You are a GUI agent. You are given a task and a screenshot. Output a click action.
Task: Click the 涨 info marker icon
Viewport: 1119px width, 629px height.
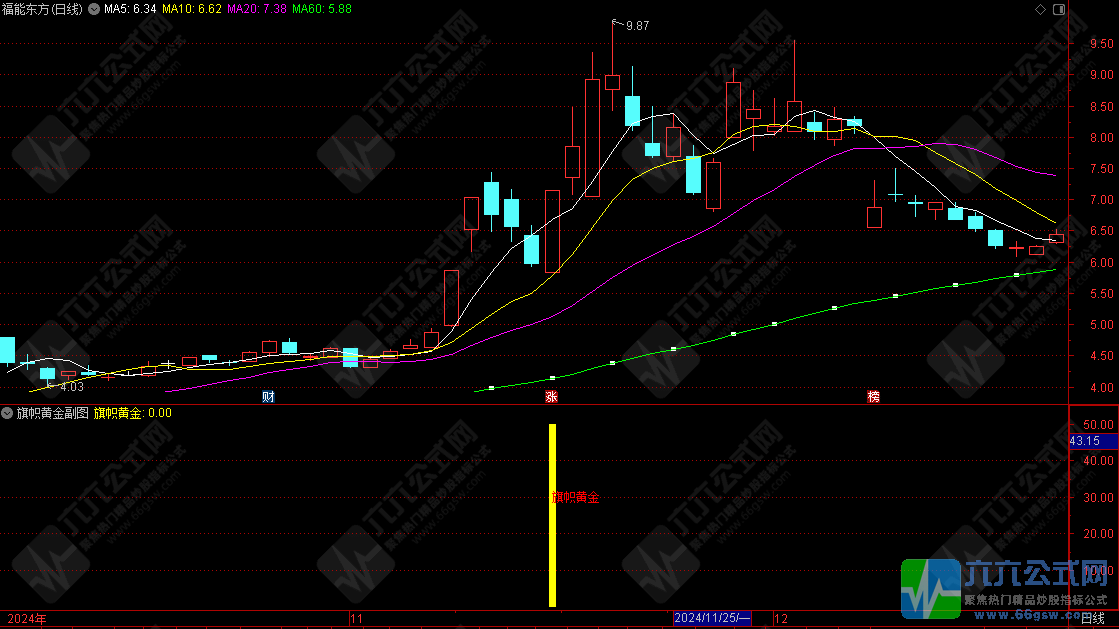[551, 397]
